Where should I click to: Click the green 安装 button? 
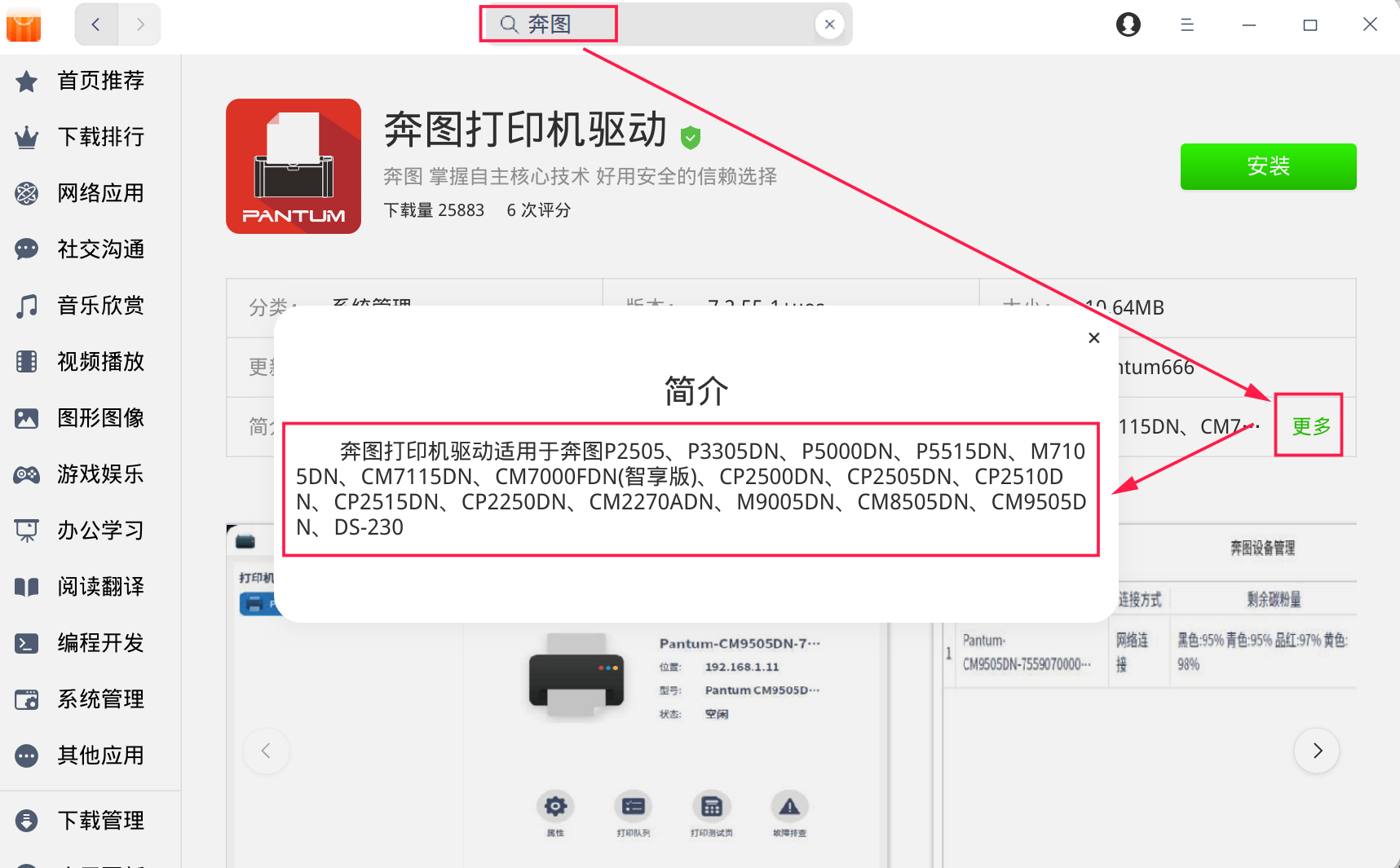[x=1268, y=166]
